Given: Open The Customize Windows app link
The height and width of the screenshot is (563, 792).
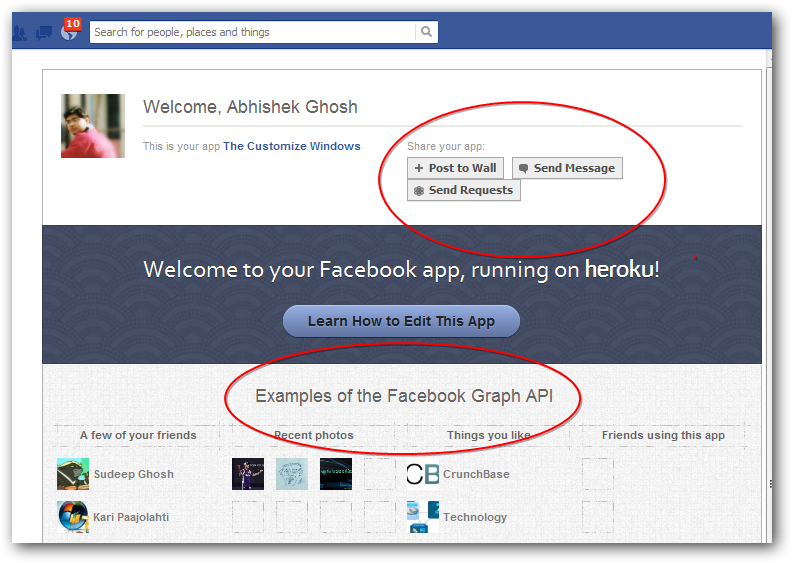Looking at the screenshot, I should [x=291, y=146].
